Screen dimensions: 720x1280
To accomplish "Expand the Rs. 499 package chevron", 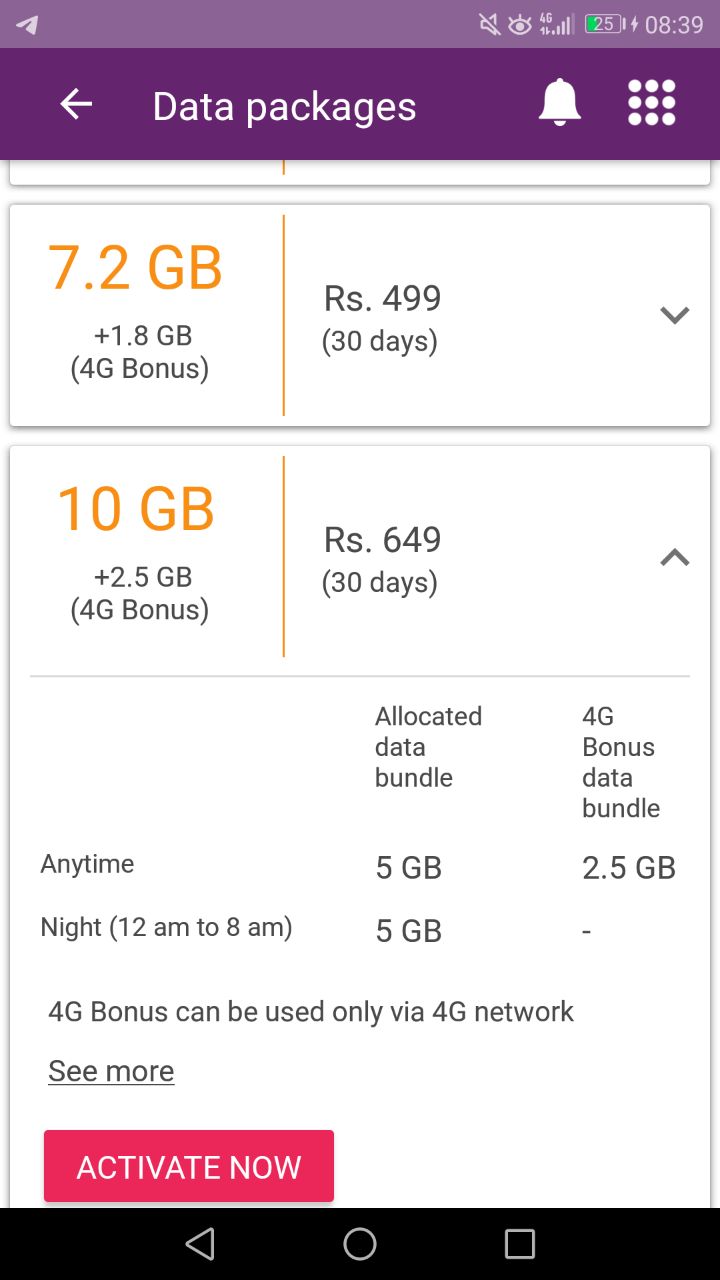I will coord(675,315).
